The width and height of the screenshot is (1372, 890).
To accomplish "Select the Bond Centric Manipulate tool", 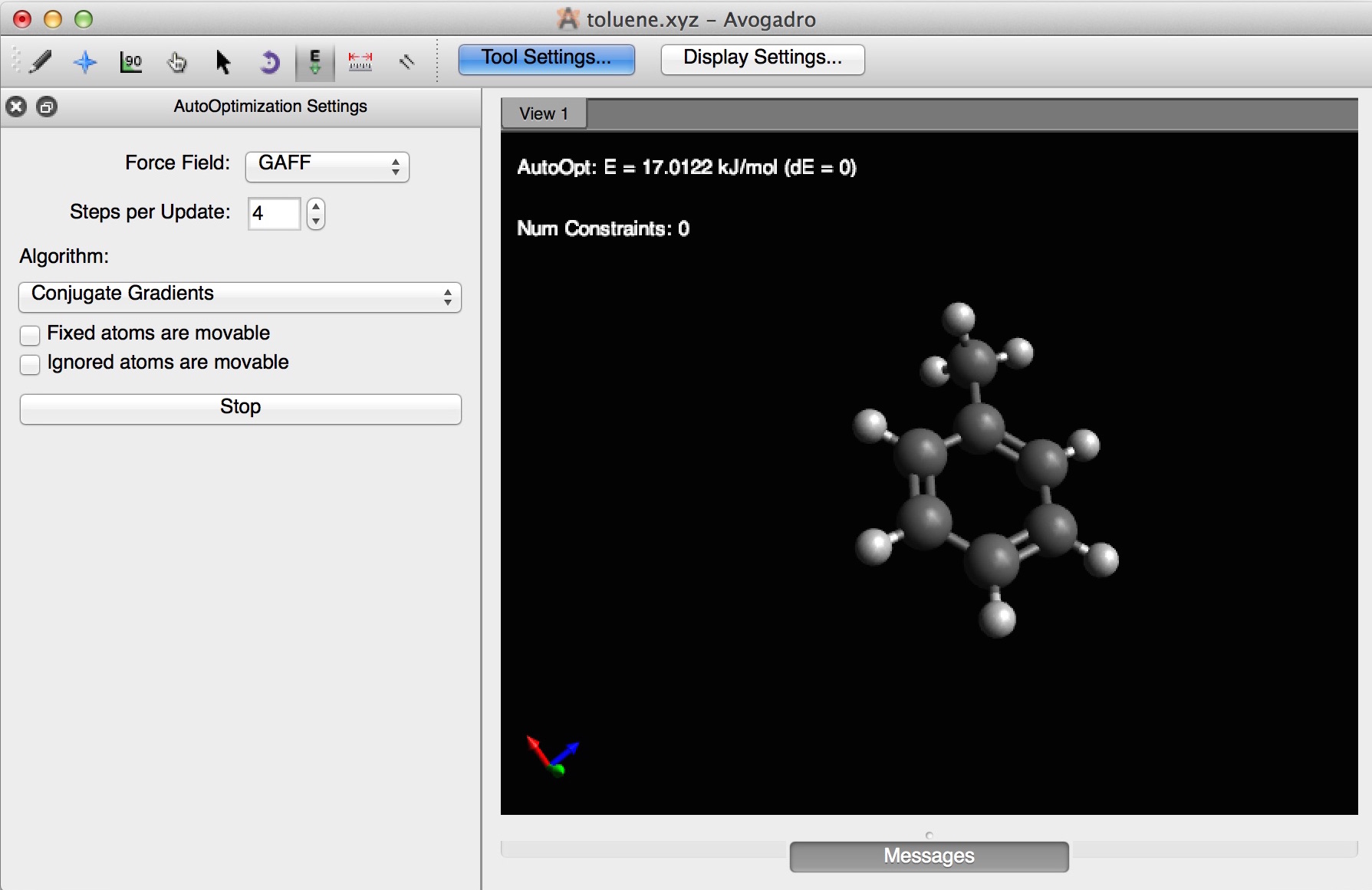I will (131, 61).
